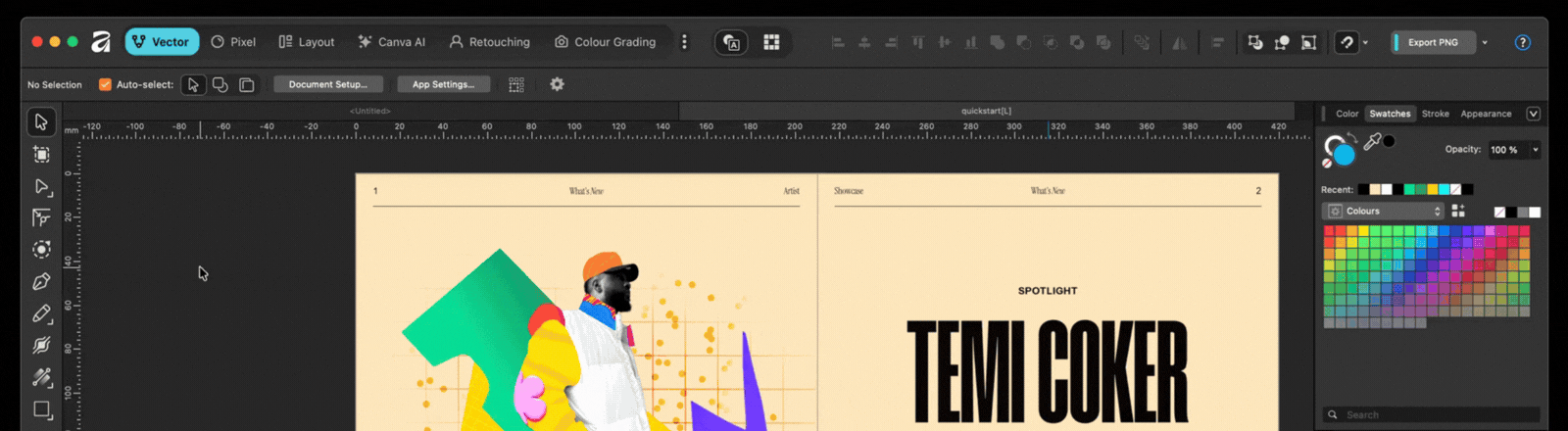
Task: Switch to the Pixel studio tab
Action: 233,42
